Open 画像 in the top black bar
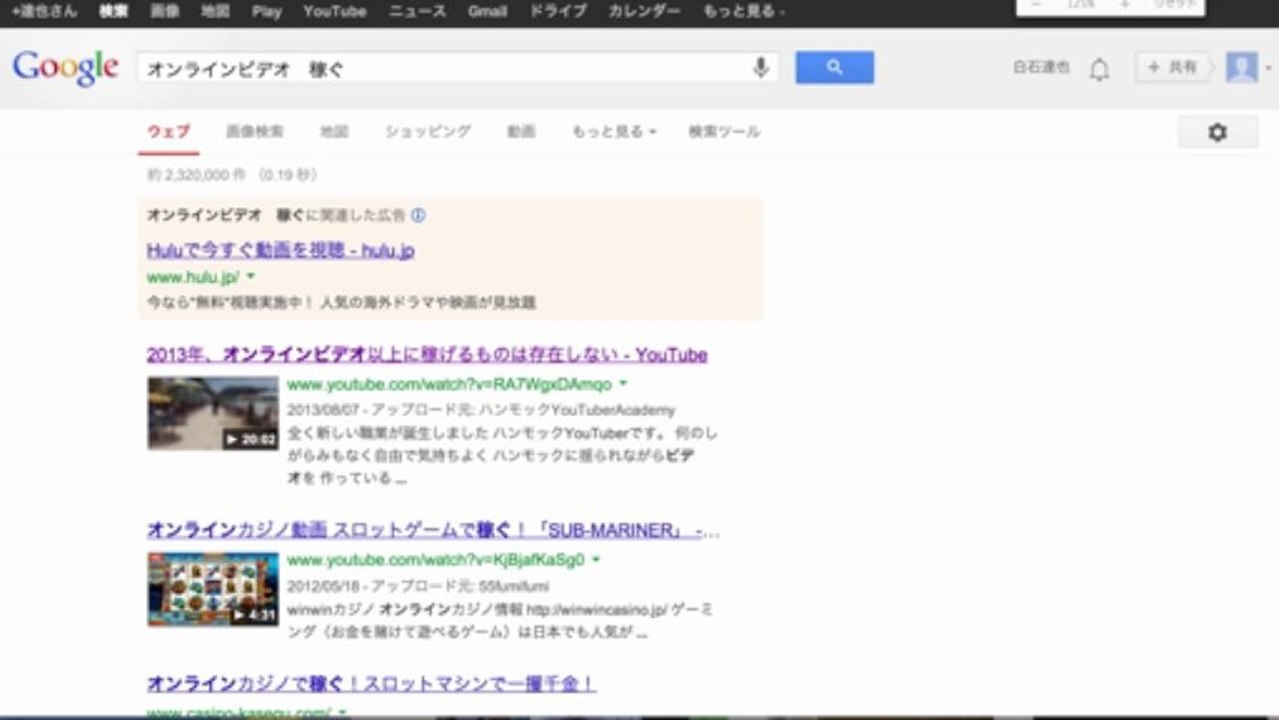The height and width of the screenshot is (720, 1279). pyautogui.click(x=164, y=12)
